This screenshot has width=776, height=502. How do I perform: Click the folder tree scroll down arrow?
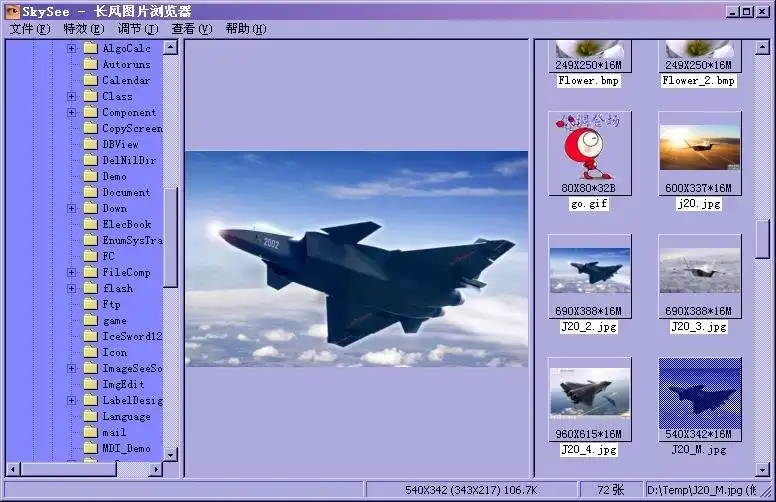click(x=170, y=454)
